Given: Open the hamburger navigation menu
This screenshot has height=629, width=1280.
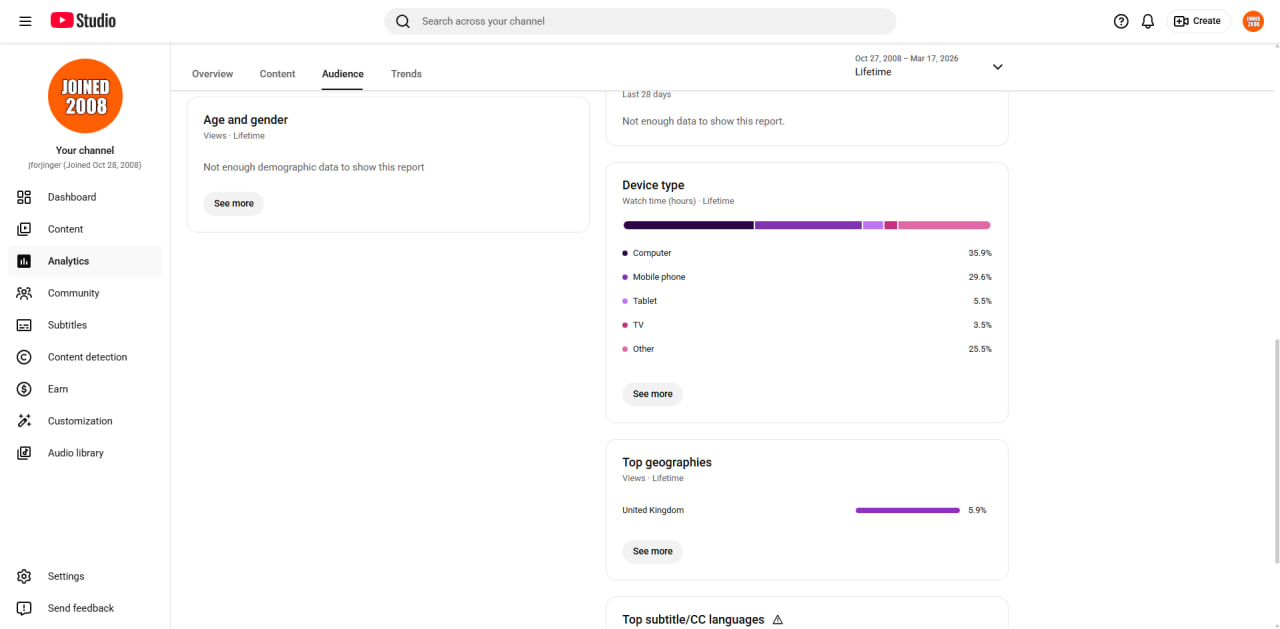Looking at the screenshot, I should tap(25, 21).
